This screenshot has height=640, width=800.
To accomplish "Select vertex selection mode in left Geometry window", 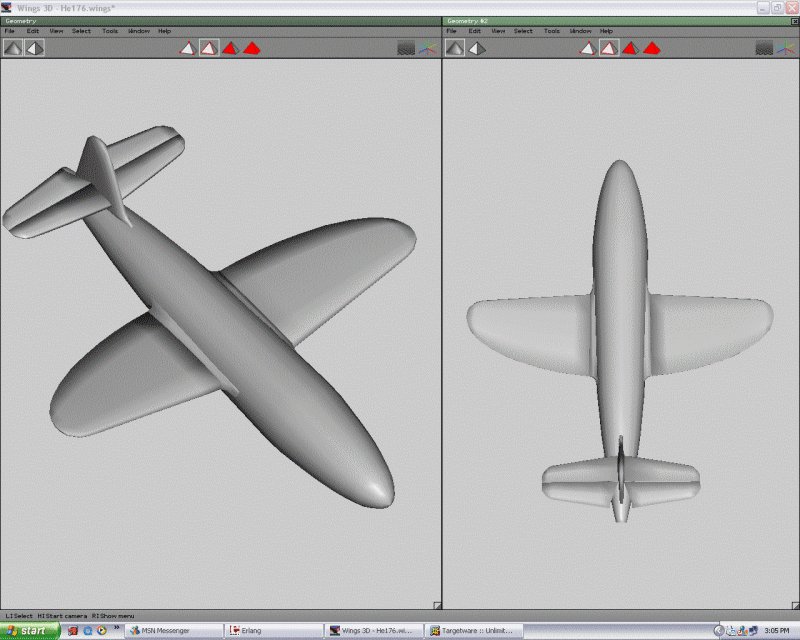I will [187, 47].
